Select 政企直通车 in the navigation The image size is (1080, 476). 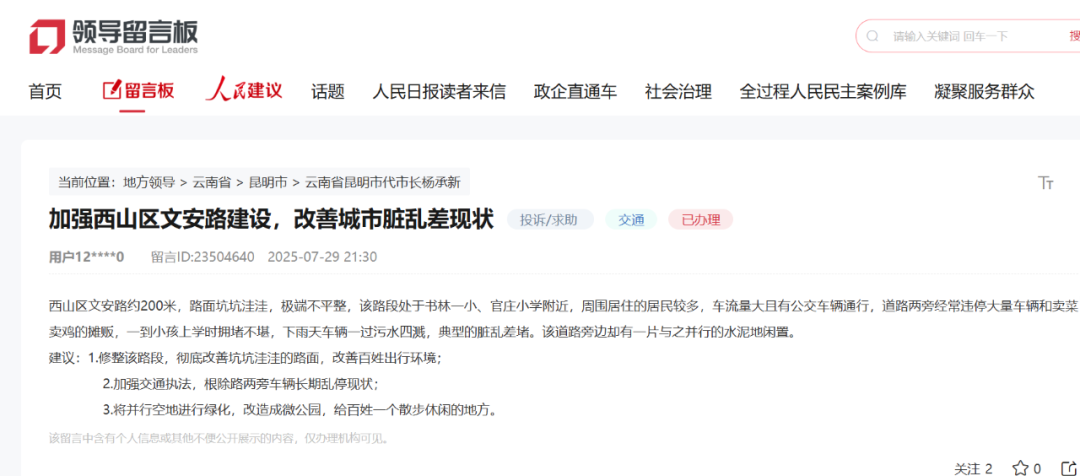point(575,92)
